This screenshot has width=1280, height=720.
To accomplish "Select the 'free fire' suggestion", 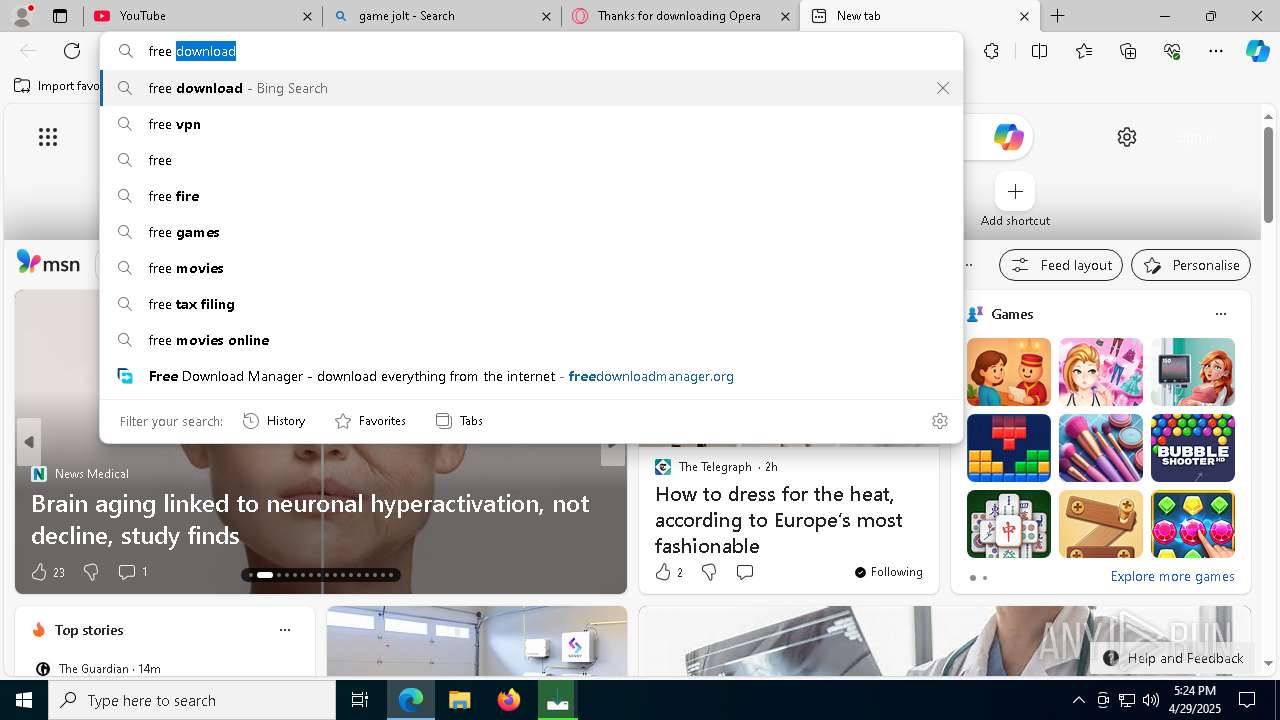I will click(532, 196).
